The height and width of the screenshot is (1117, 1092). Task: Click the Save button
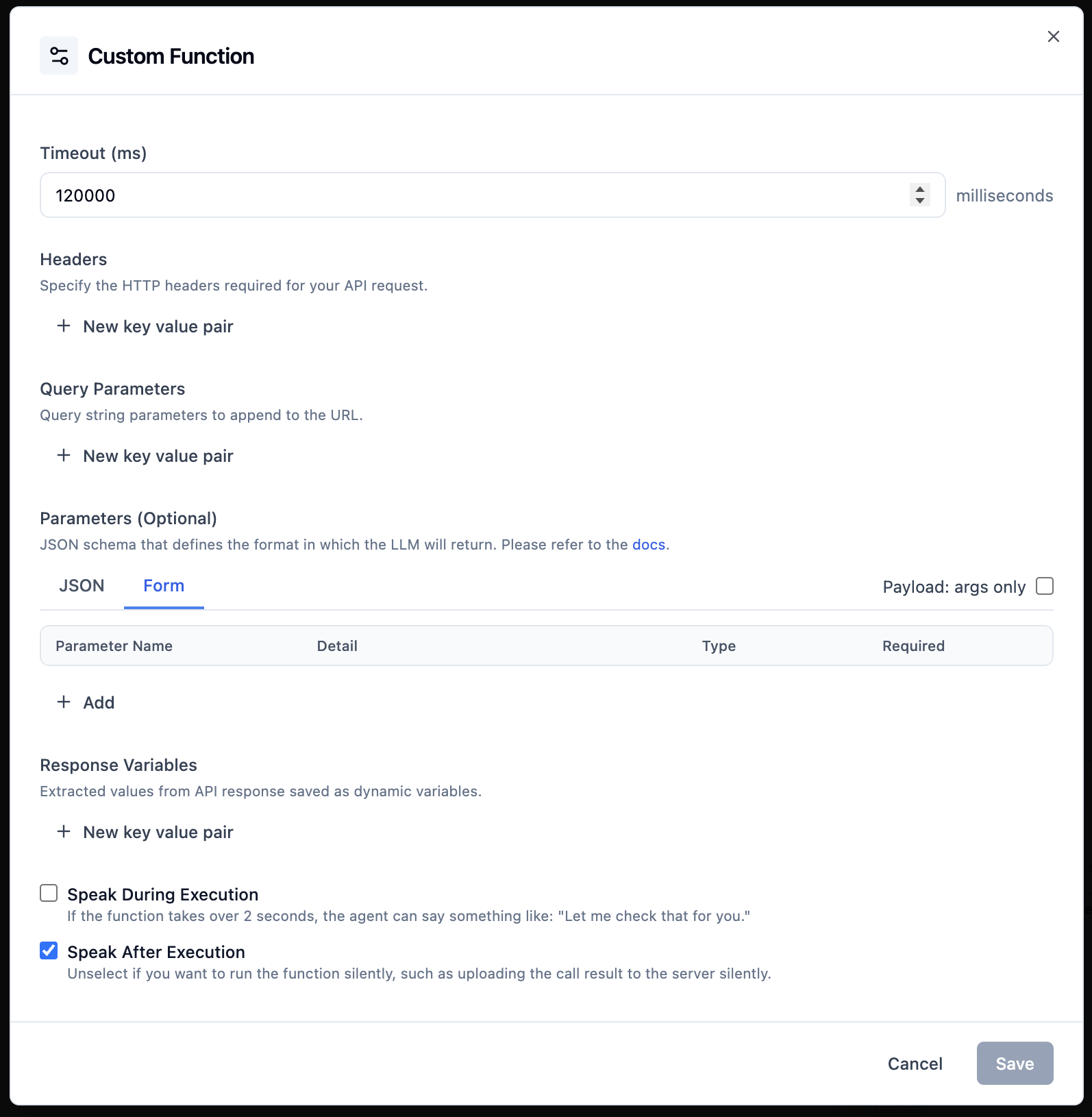(1014, 1064)
